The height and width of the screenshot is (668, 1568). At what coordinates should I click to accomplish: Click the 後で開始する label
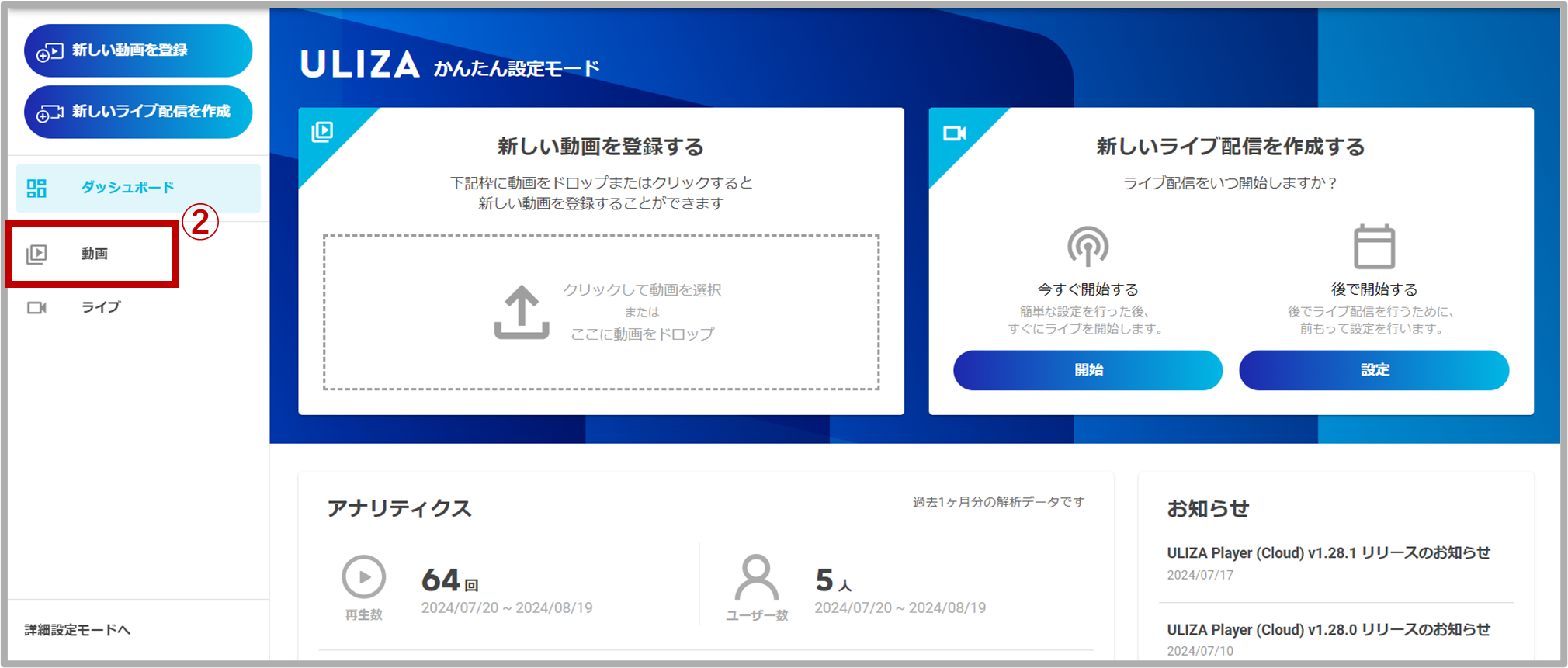(1374, 289)
